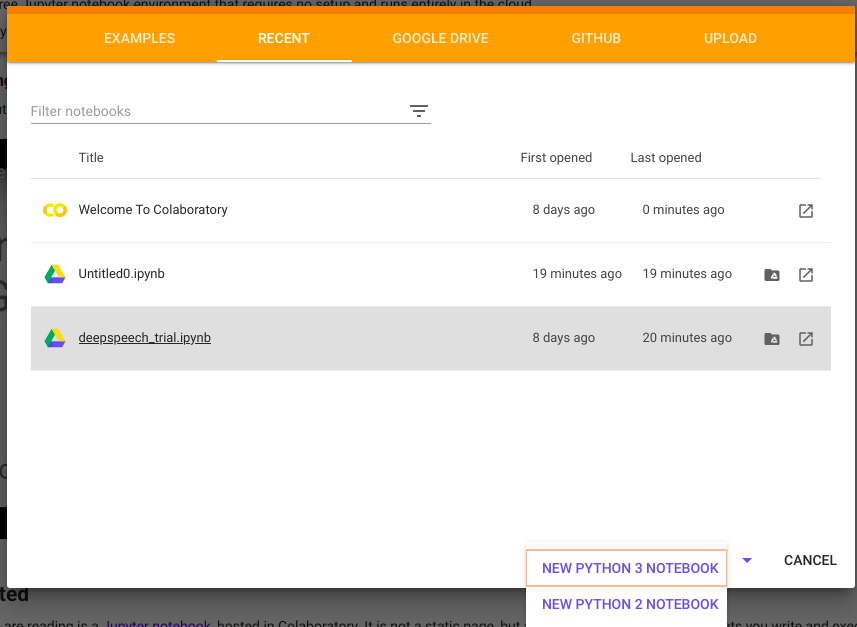Switch to the GOOGLE DRIVE tab
The width and height of the screenshot is (857, 627).
tap(441, 38)
